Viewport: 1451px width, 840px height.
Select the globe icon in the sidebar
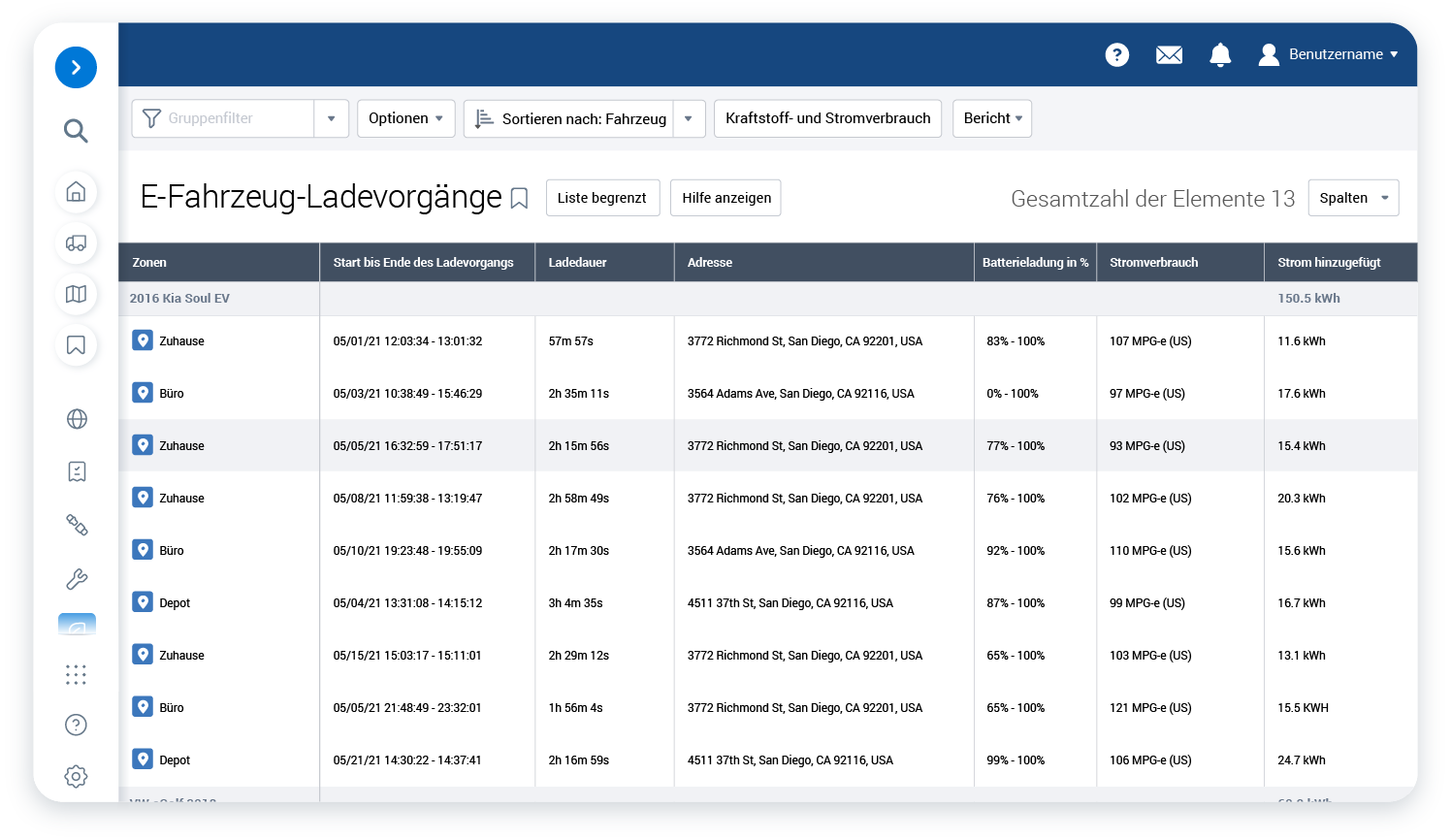76,418
